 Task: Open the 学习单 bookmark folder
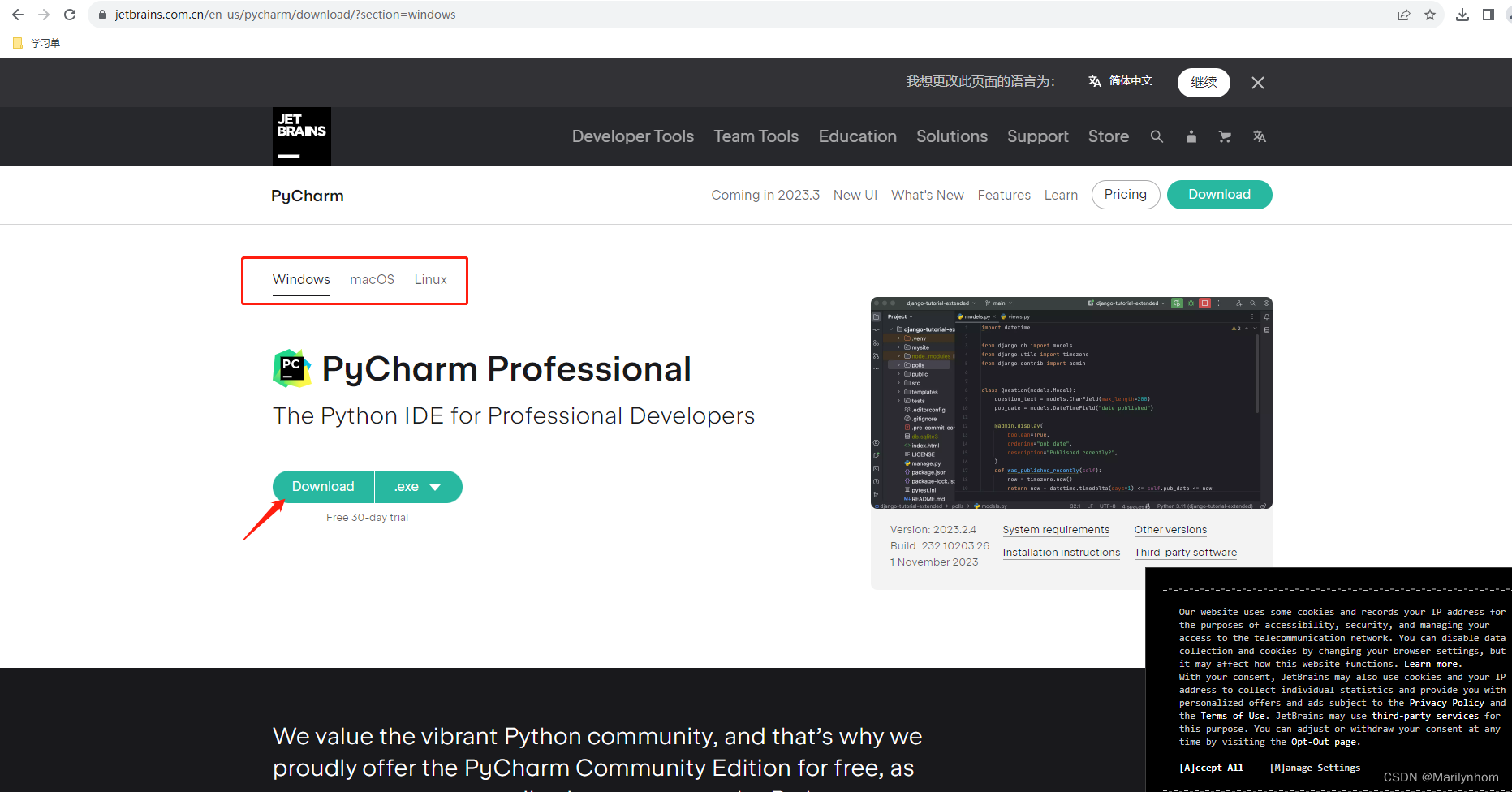[x=37, y=43]
